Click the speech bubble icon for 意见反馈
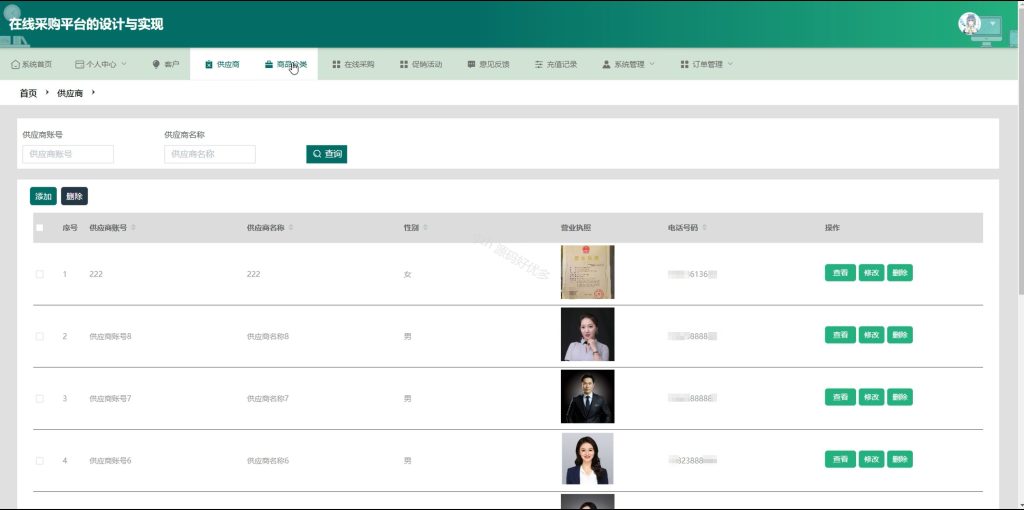This screenshot has width=1024, height=510. (472, 65)
